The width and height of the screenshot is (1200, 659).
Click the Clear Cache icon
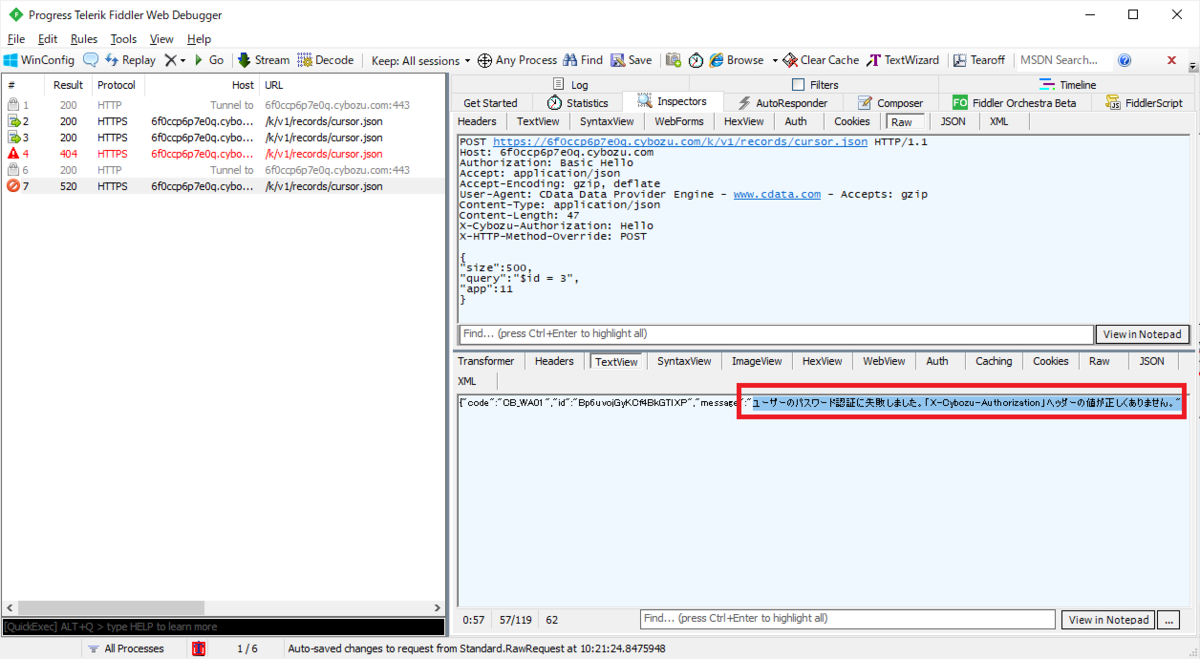790,60
